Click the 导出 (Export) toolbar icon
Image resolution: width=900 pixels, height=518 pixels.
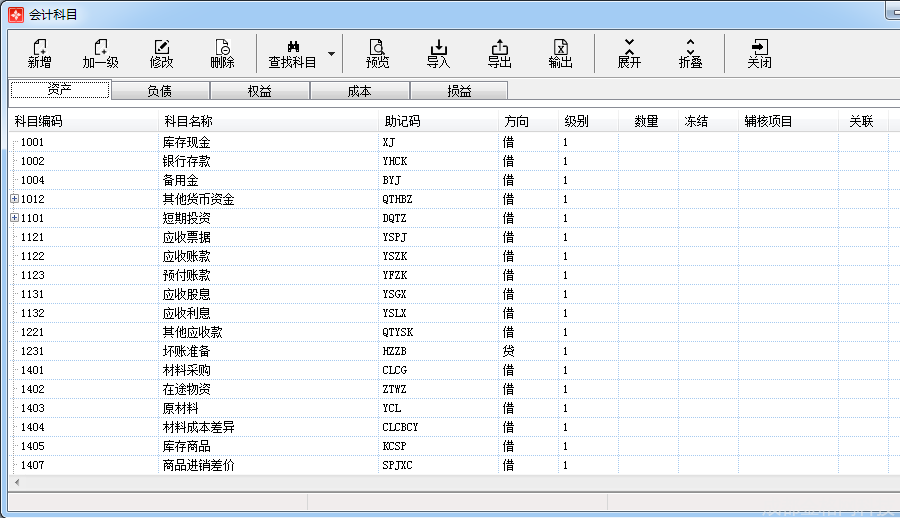pyautogui.click(x=500, y=48)
